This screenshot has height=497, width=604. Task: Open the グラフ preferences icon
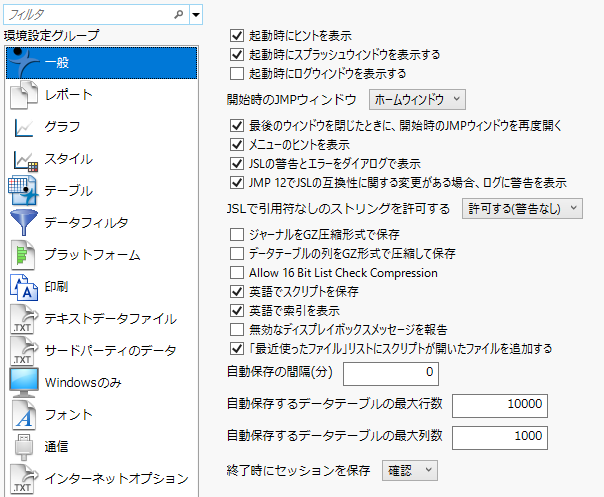tap(24, 127)
